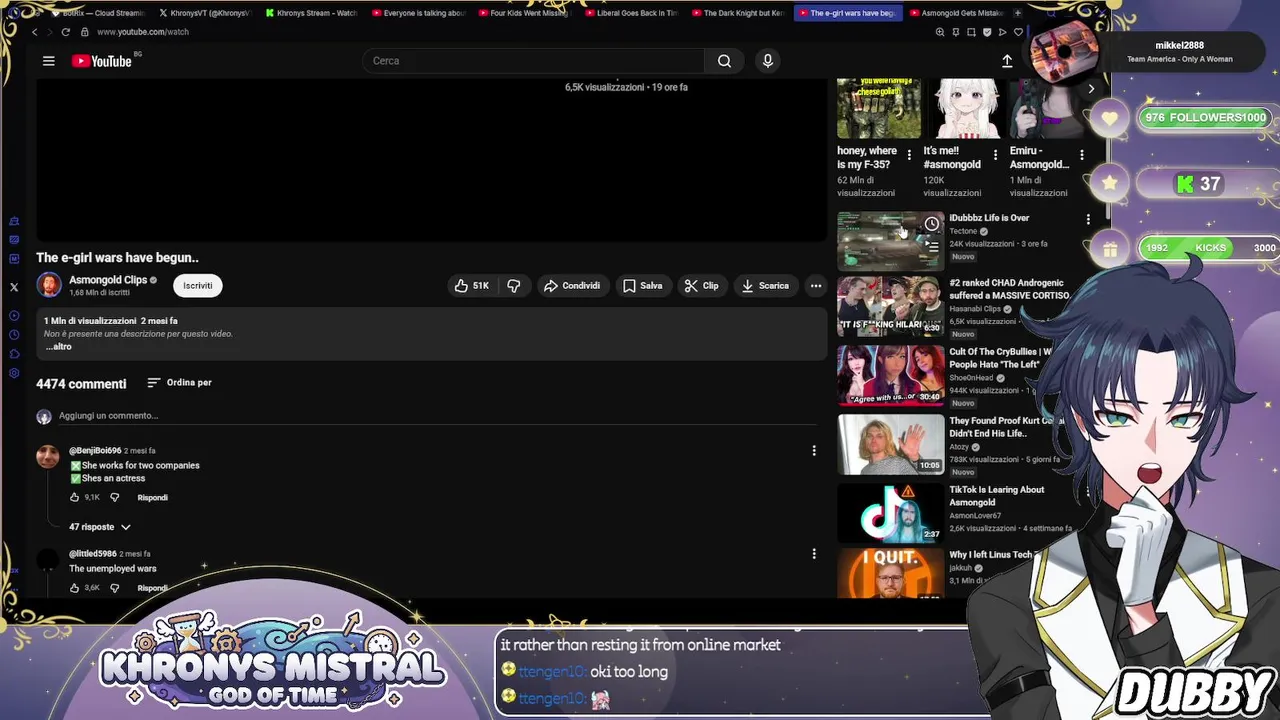The height and width of the screenshot is (720, 1280).
Task: Click the 'Cerca' search input field
Action: 533,61
